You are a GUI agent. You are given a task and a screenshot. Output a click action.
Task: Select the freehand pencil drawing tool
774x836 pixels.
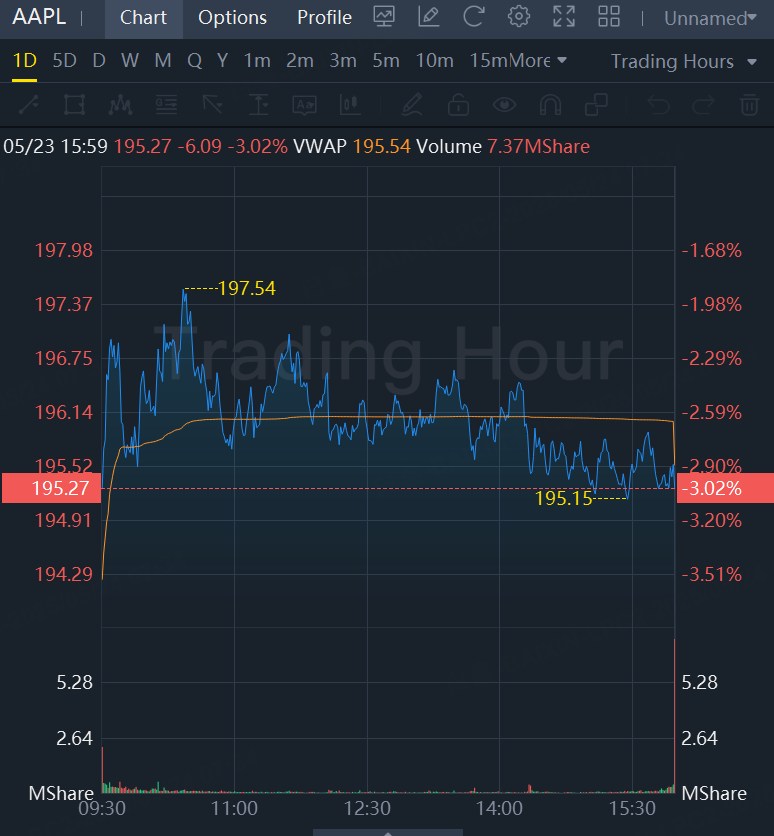[x=412, y=105]
